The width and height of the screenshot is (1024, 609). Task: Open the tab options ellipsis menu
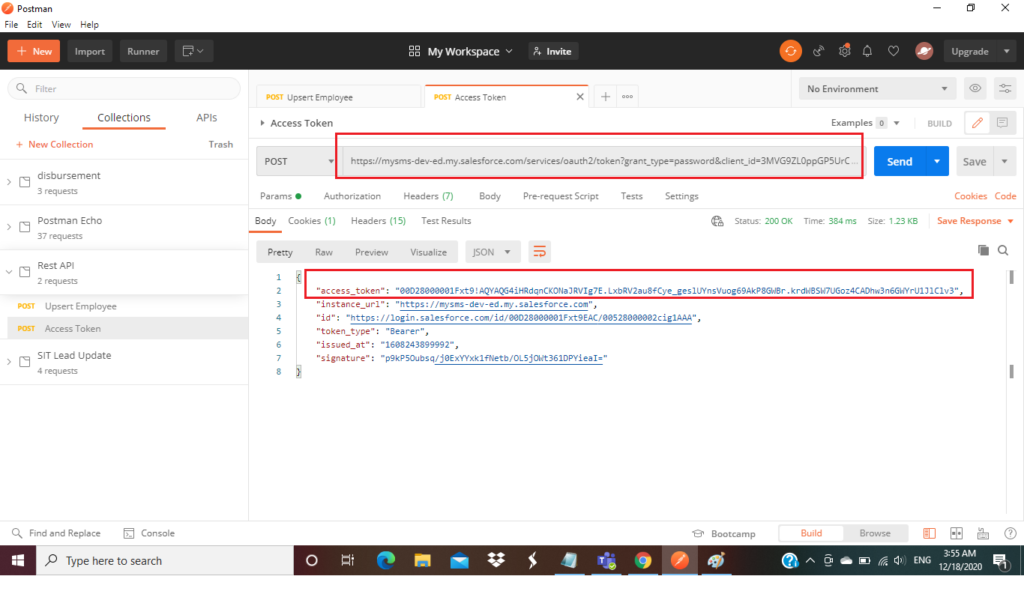[x=627, y=97]
